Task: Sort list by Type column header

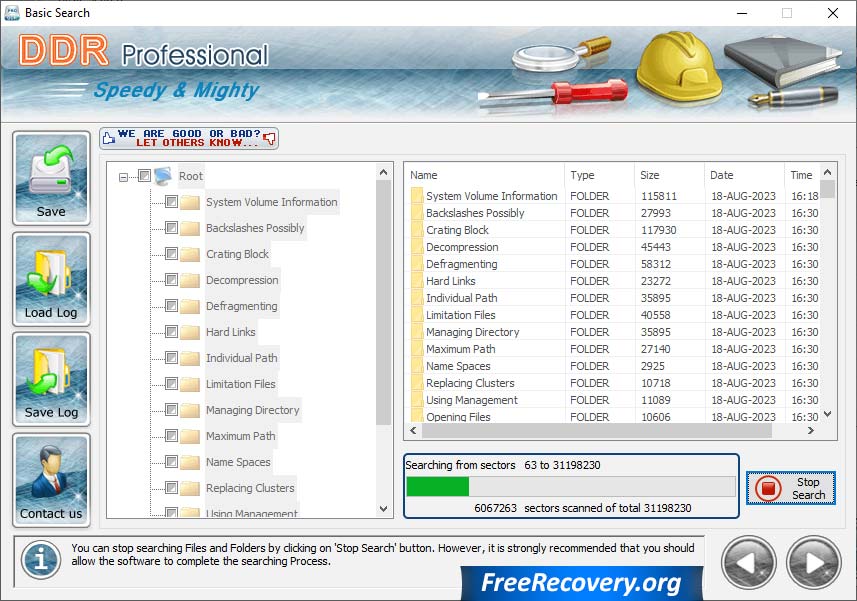Action: coord(600,175)
